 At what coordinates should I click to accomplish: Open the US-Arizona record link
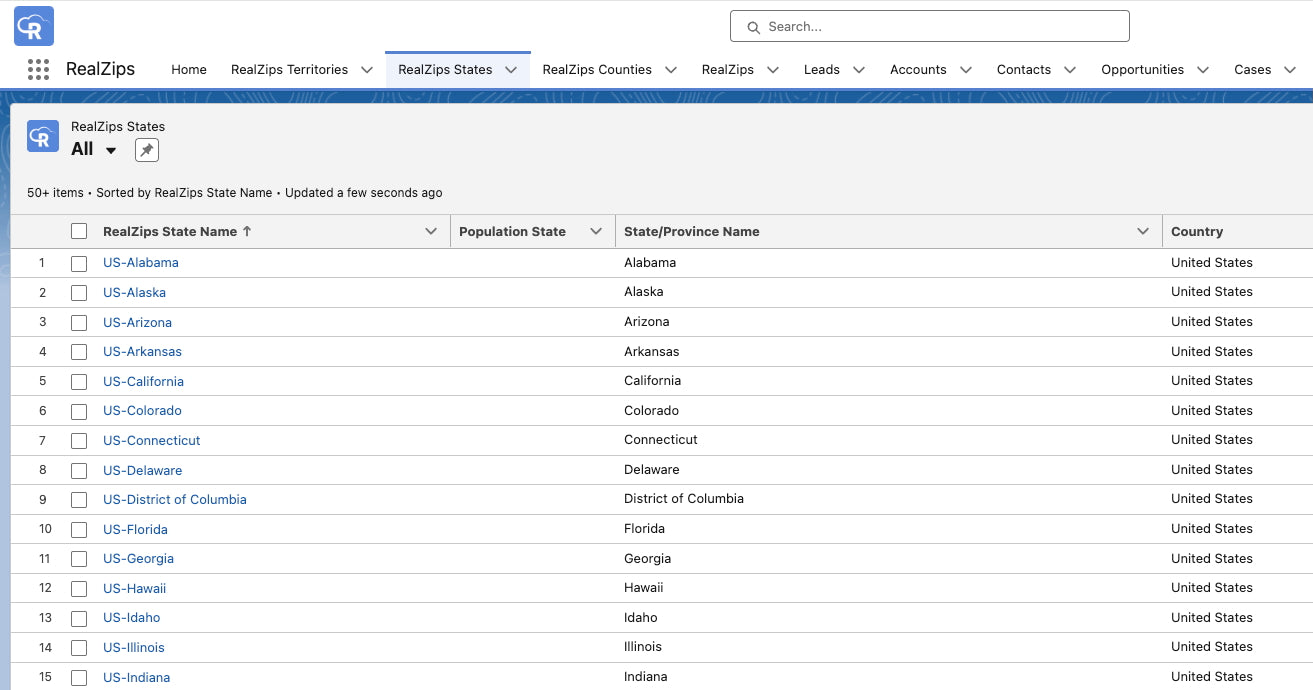(x=137, y=322)
